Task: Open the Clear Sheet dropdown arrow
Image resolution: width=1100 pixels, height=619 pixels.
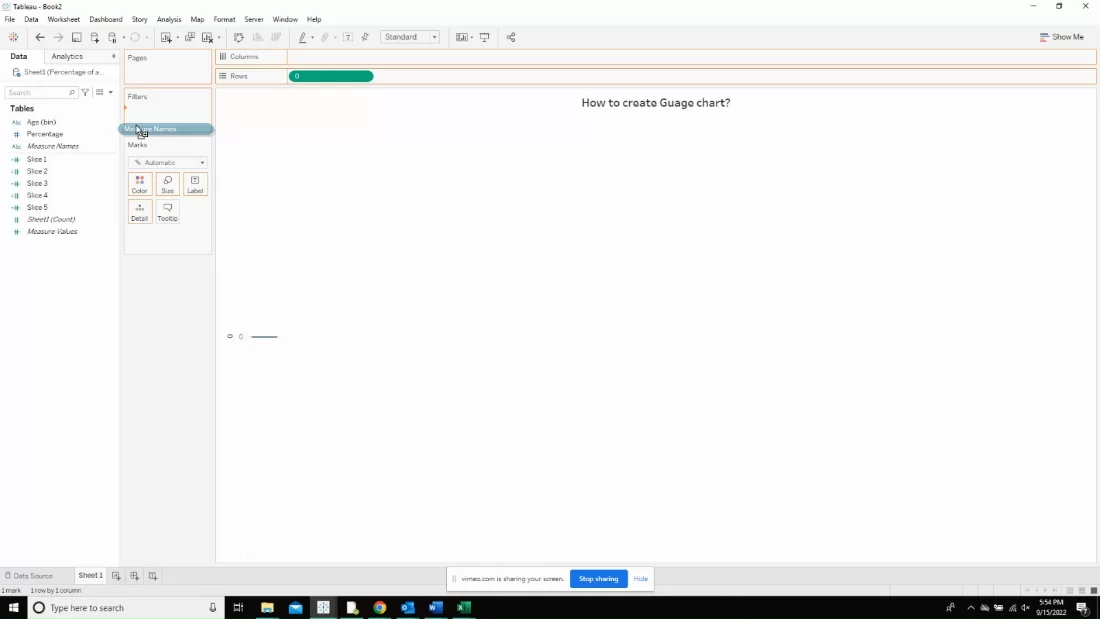Action: tap(219, 38)
